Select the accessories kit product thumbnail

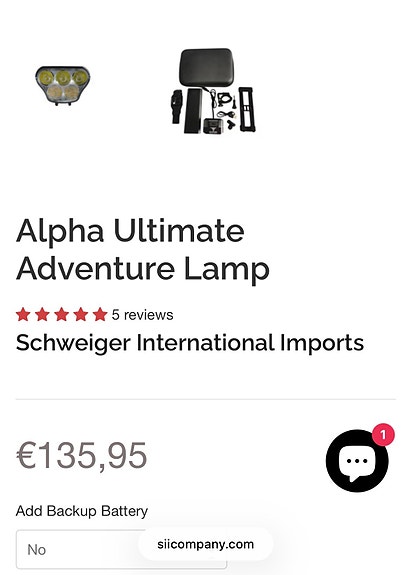(x=213, y=91)
